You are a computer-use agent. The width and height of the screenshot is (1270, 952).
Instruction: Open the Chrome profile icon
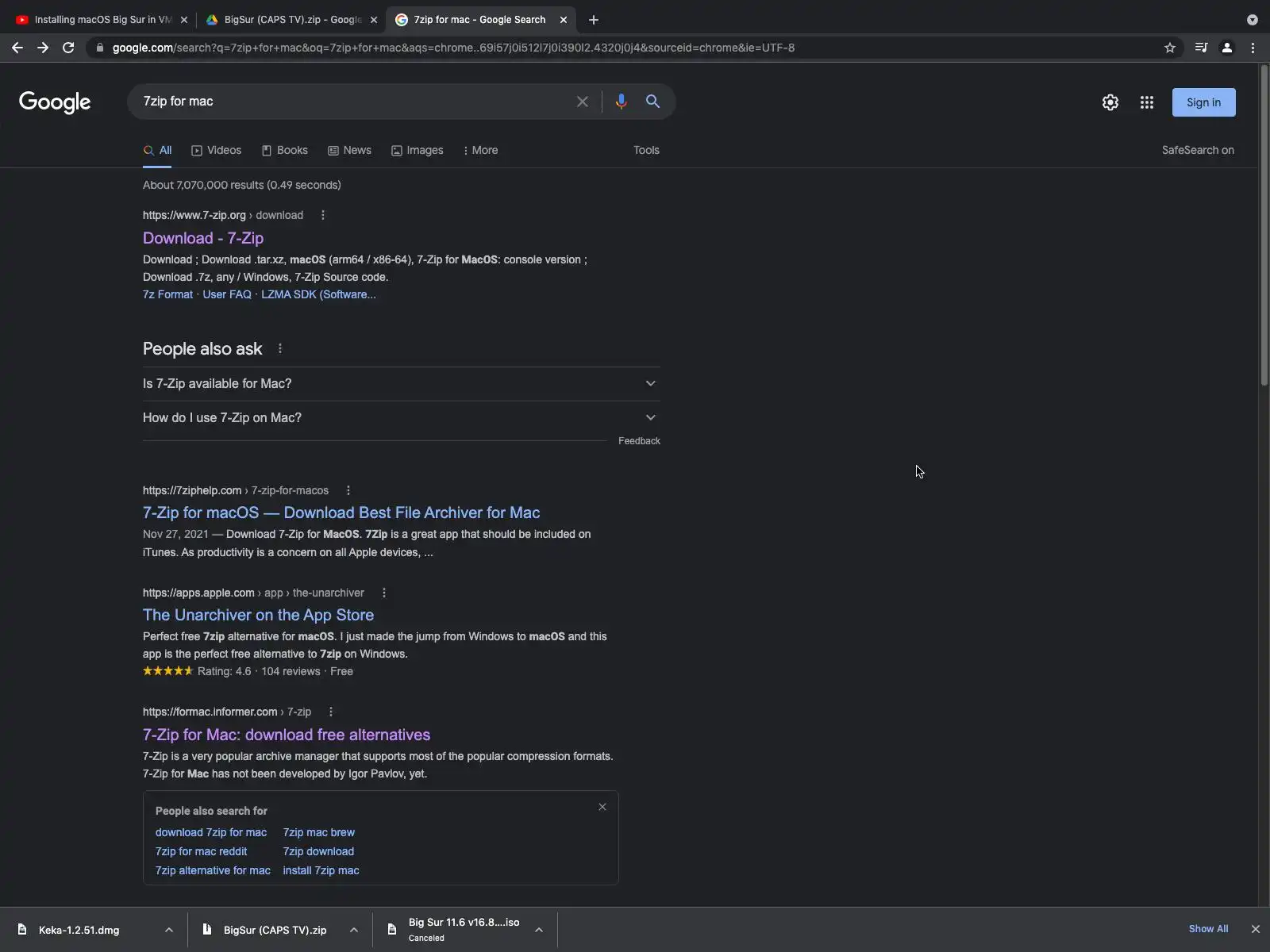pos(1227,48)
